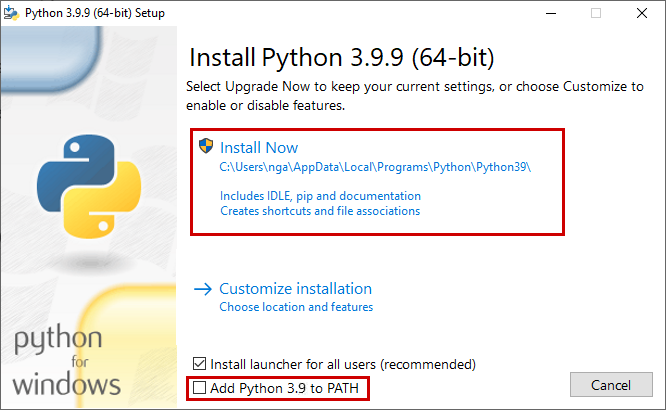Open Customize installation option
The image size is (666, 410).
tap(295, 289)
